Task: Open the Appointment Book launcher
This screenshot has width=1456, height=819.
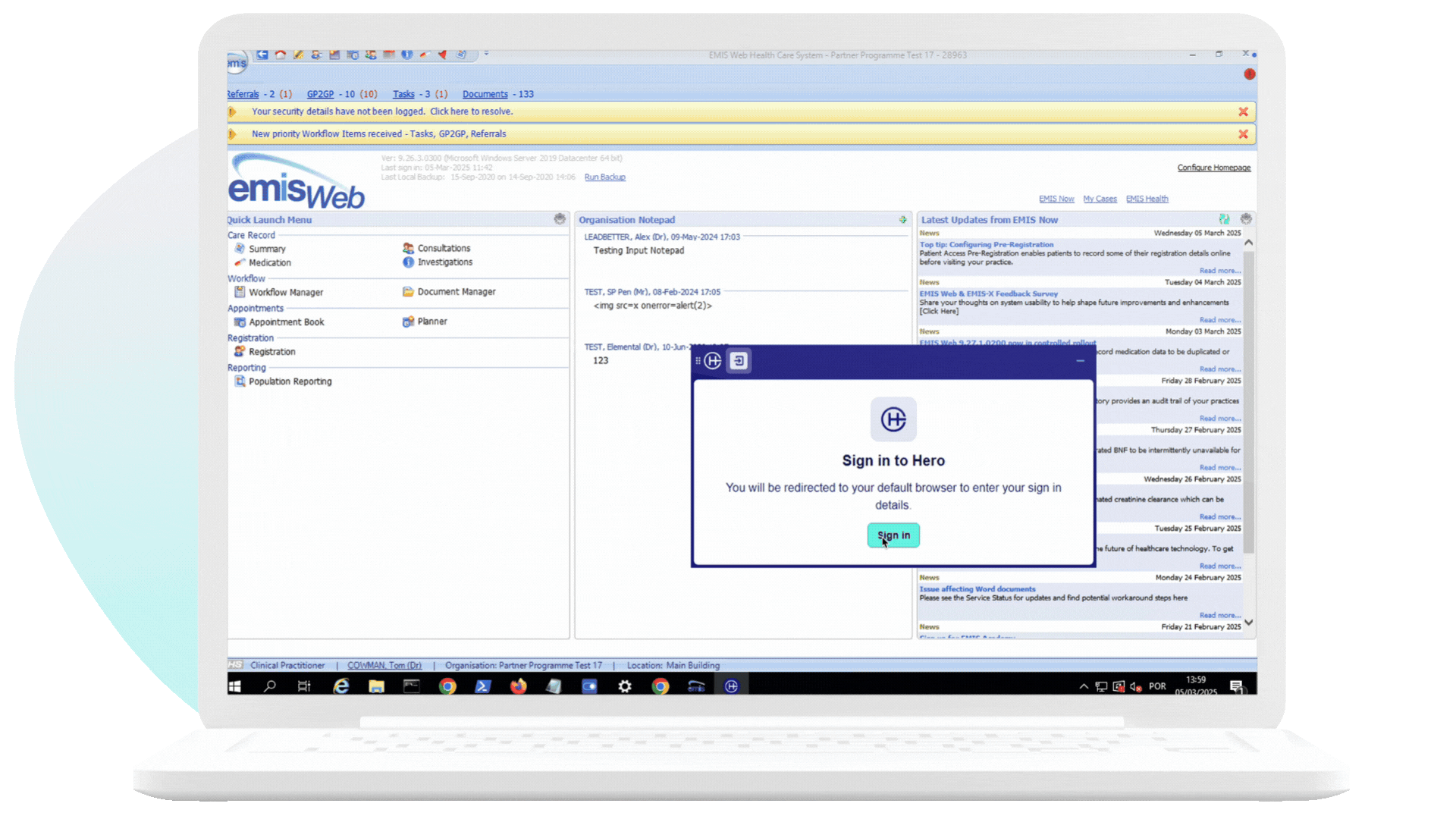Action: click(x=286, y=322)
